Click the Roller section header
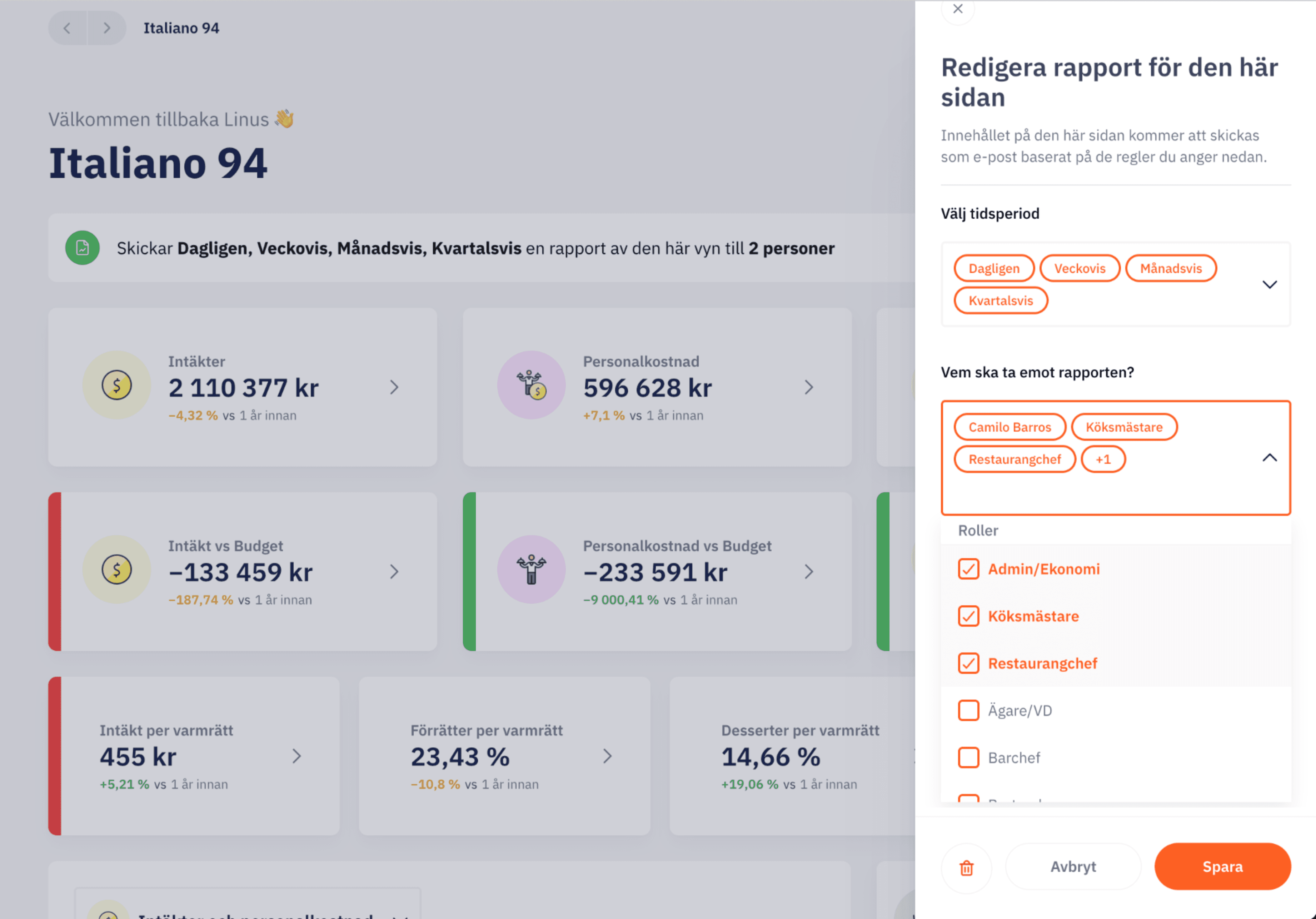 point(978,530)
